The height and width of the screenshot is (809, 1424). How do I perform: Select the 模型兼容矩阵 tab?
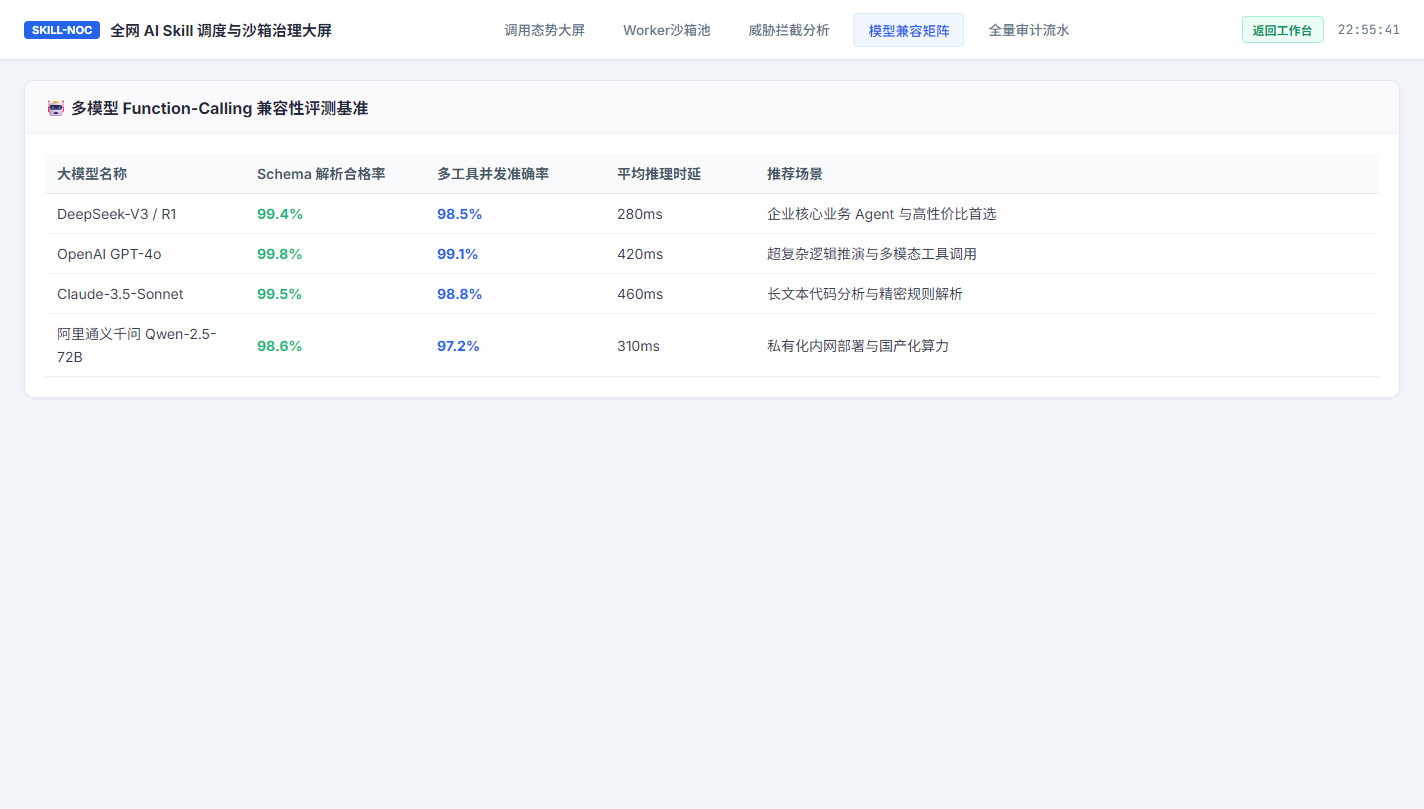click(908, 30)
